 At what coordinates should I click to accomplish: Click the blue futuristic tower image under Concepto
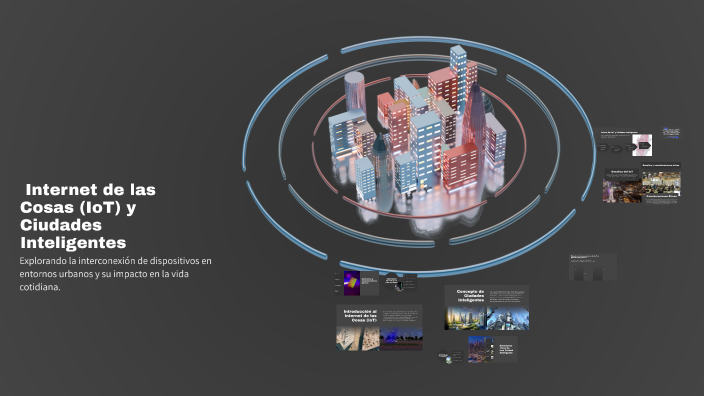[x=507, y=318]
